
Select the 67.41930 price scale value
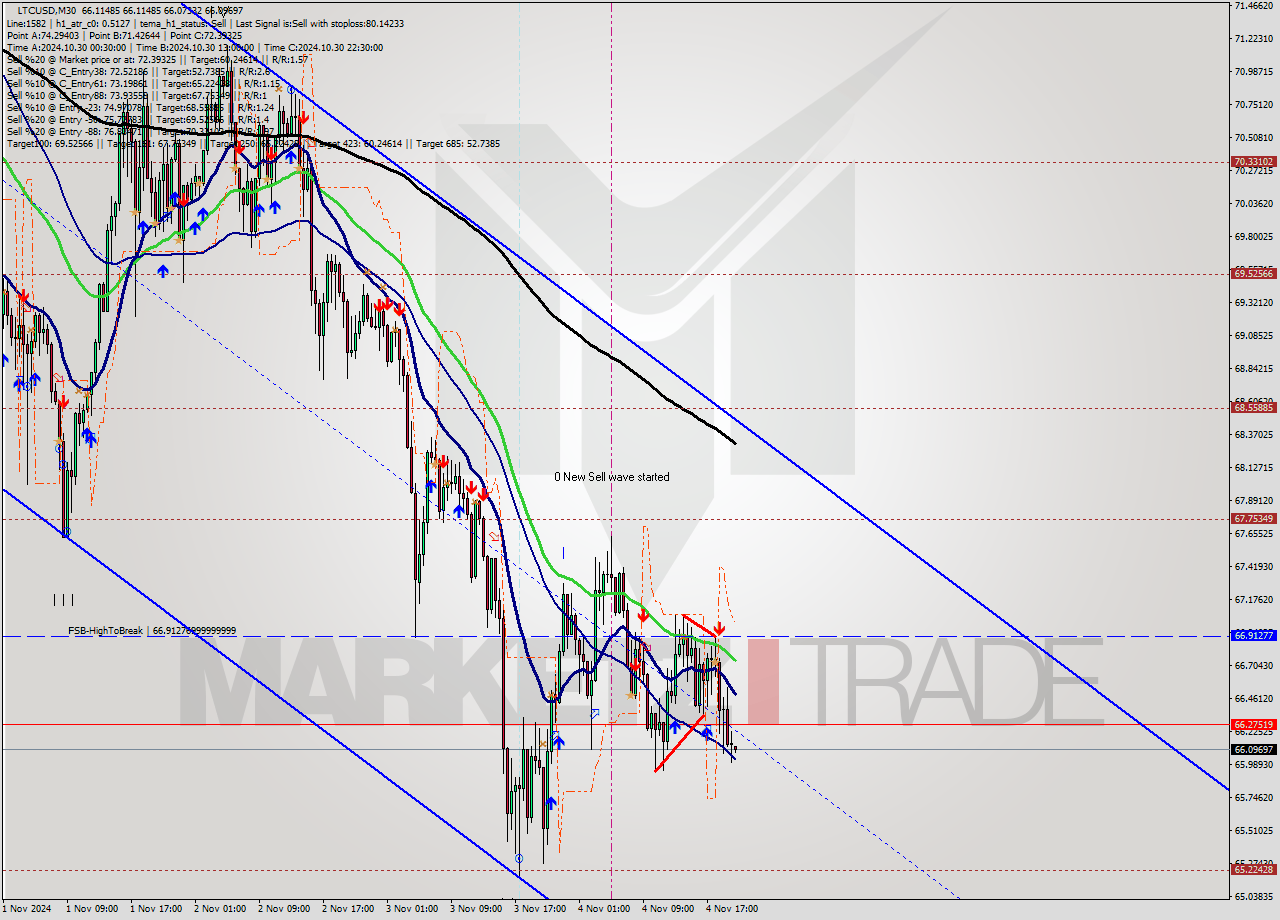(1253, 567)
